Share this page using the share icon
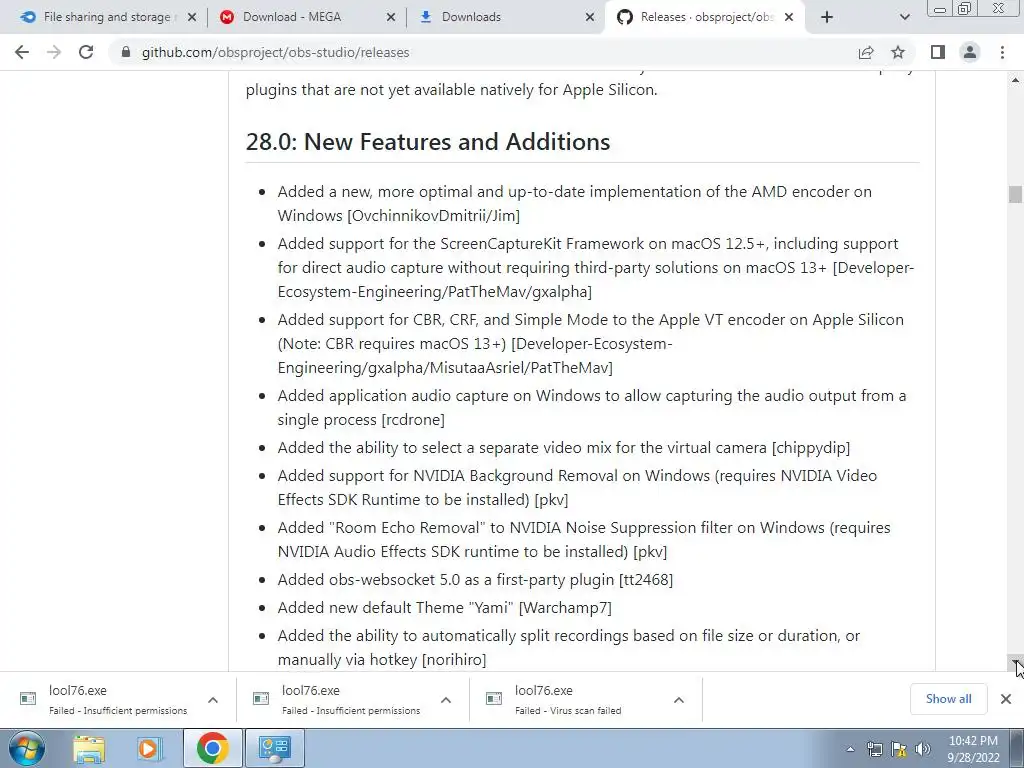The width and height of the screenshot is (1024, 768). [x=866, y=52]
